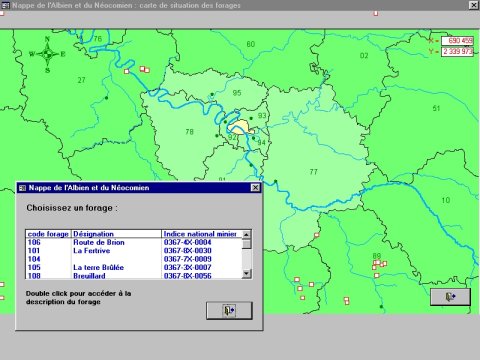The image size is (480, 360).
Task: Click the list scrollbar up arrow
Action: (x=246, y=234)
